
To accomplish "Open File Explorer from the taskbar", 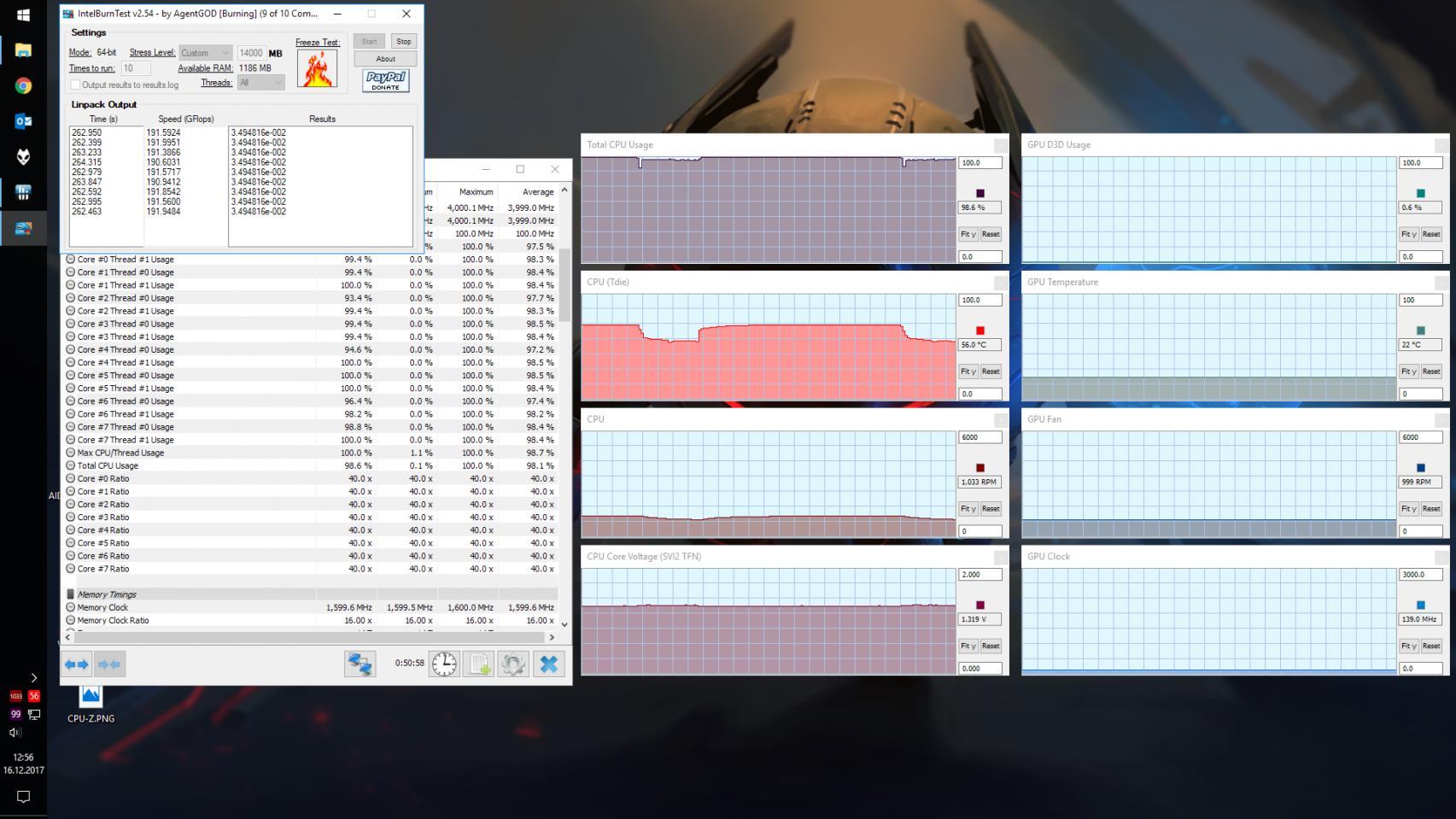I will tap(23, 50).
